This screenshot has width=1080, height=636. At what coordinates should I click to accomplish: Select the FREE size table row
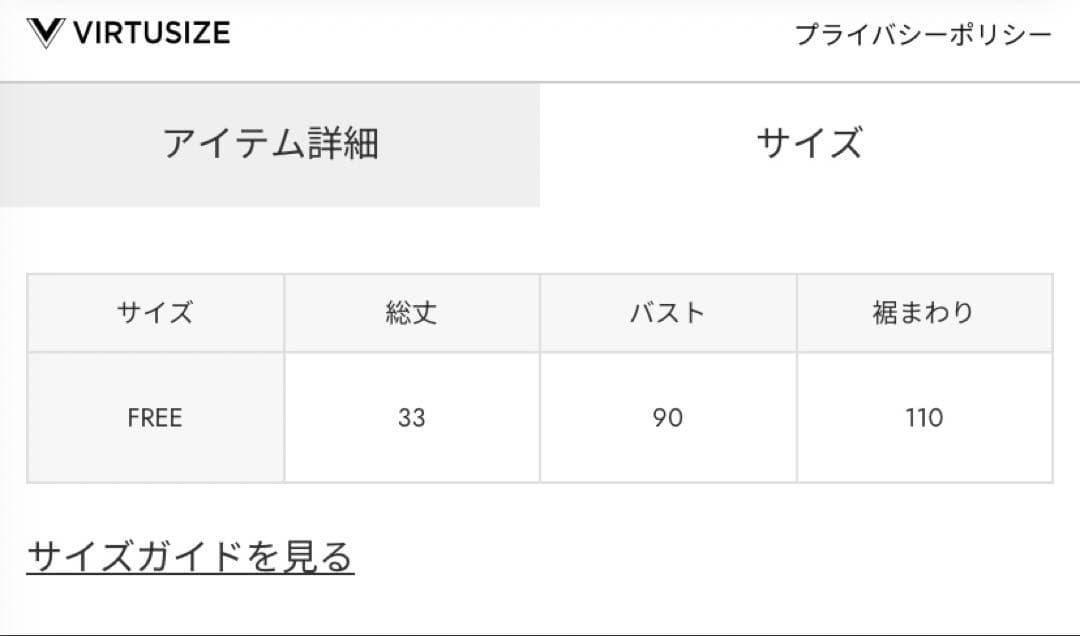[540, 417]
